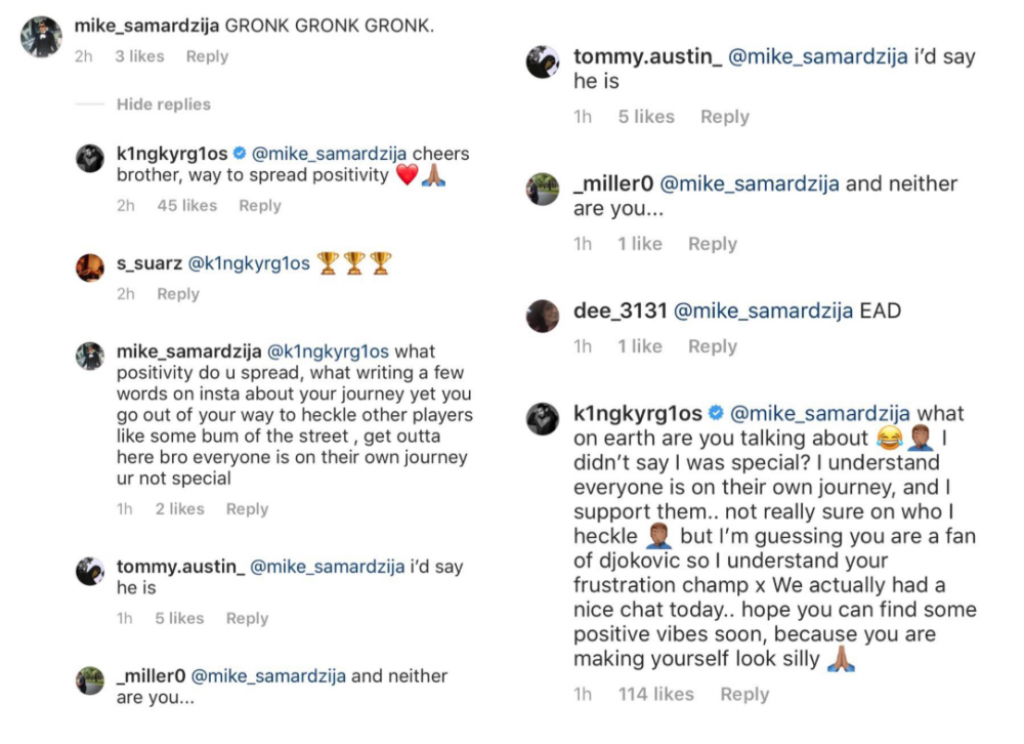The height and width of the screenshot is (744, 1024).
Task: Click k1ngkyrg1os avatar beside "cheers brother" comment
Action: point(90,157)
